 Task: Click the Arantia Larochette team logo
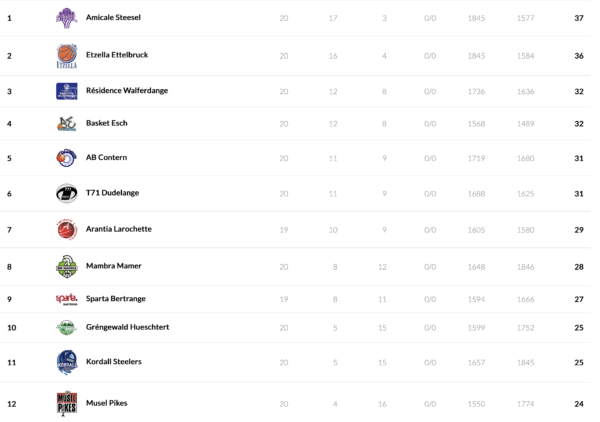click(x=66, y=229)
